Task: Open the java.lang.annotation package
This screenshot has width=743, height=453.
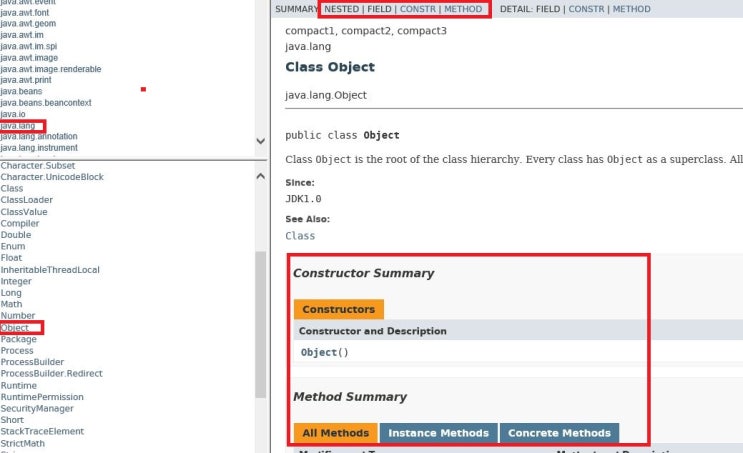Action: point(39,136)
